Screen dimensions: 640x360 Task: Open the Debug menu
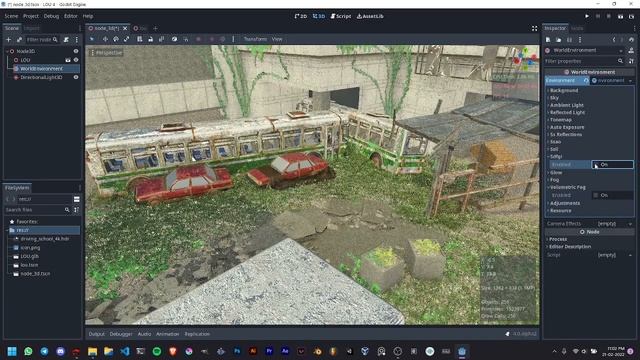tap(51, 16)
